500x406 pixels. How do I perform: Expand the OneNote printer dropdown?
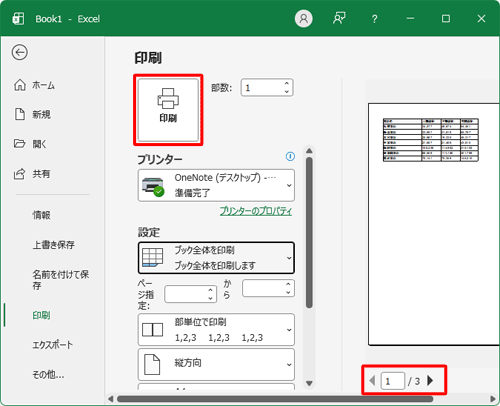point(216,185)
